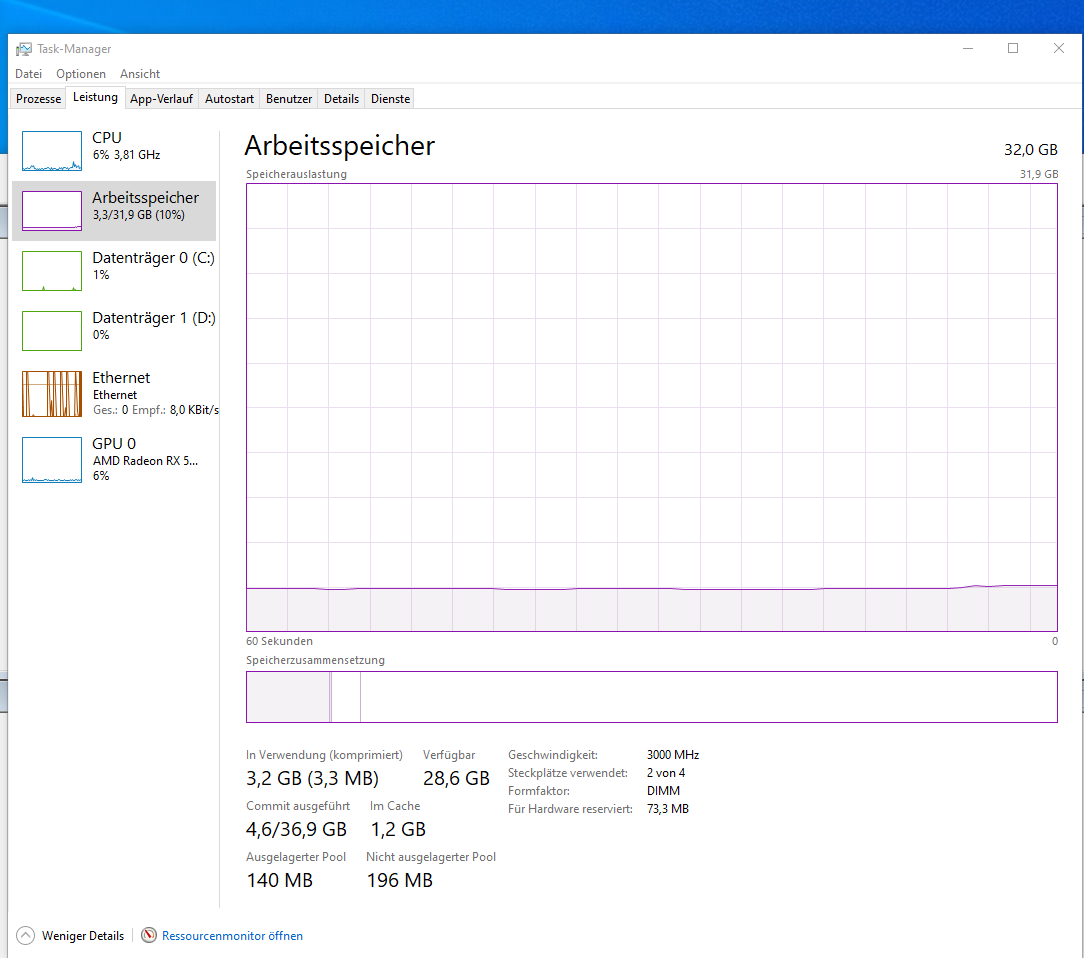
Task: Click the 32,0 GB total memory value
Action: point(1031,149)
